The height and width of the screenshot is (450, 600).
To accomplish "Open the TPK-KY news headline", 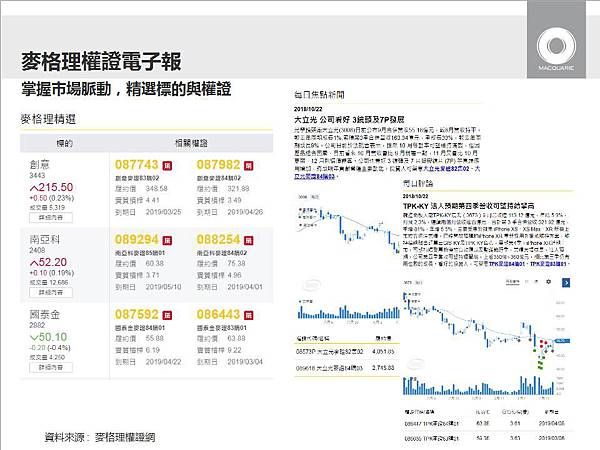I will tap(468, 206).
